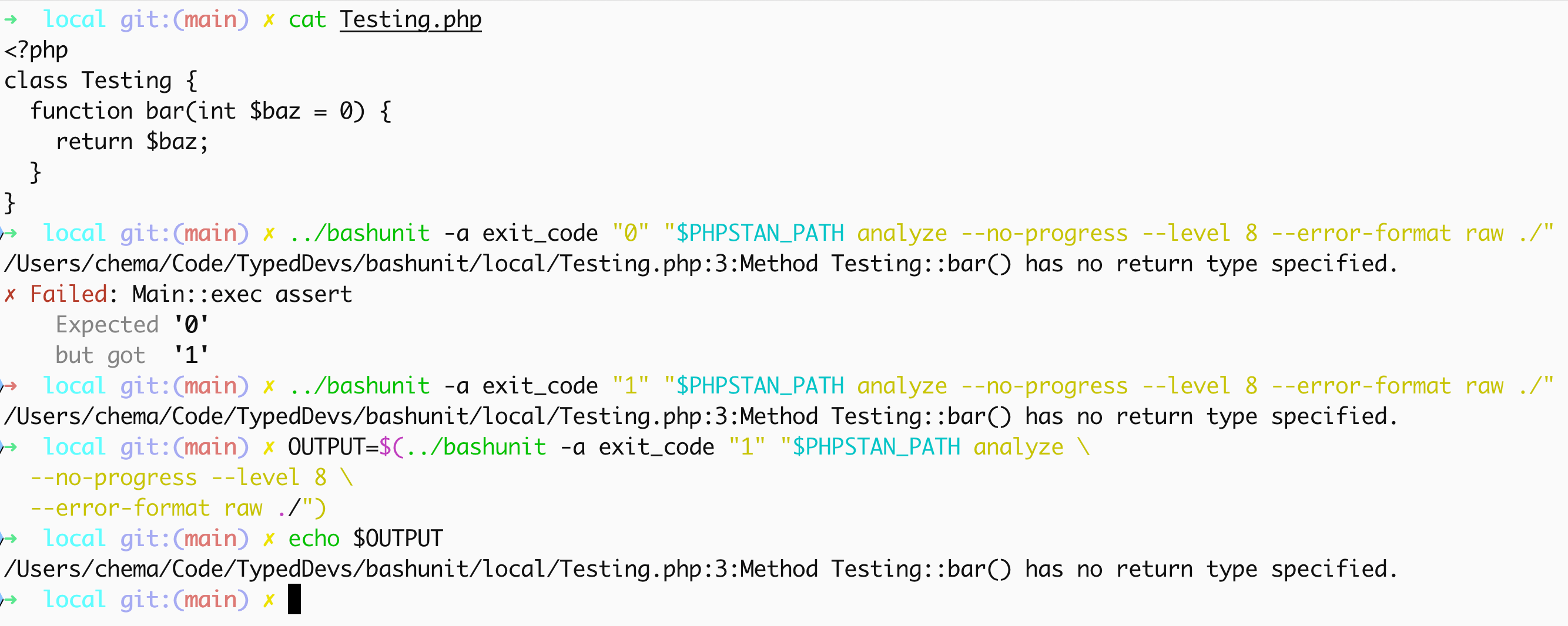
Task: Click the green prompt arrow on first line
Action: (x=11, y=19)
